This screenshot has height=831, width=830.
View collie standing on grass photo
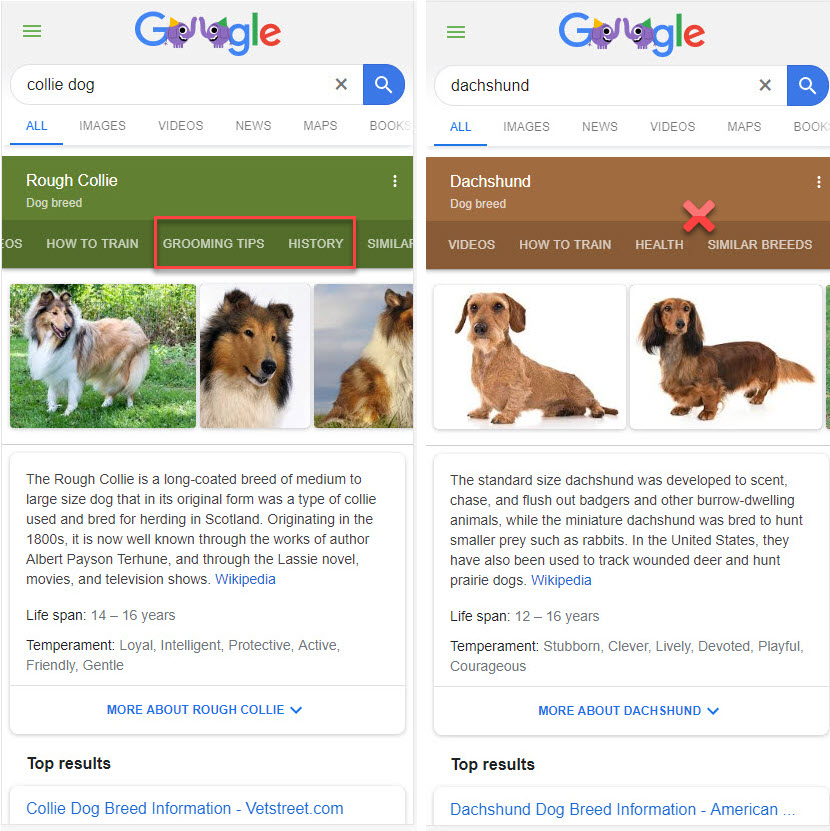click(x=103, y=356)
